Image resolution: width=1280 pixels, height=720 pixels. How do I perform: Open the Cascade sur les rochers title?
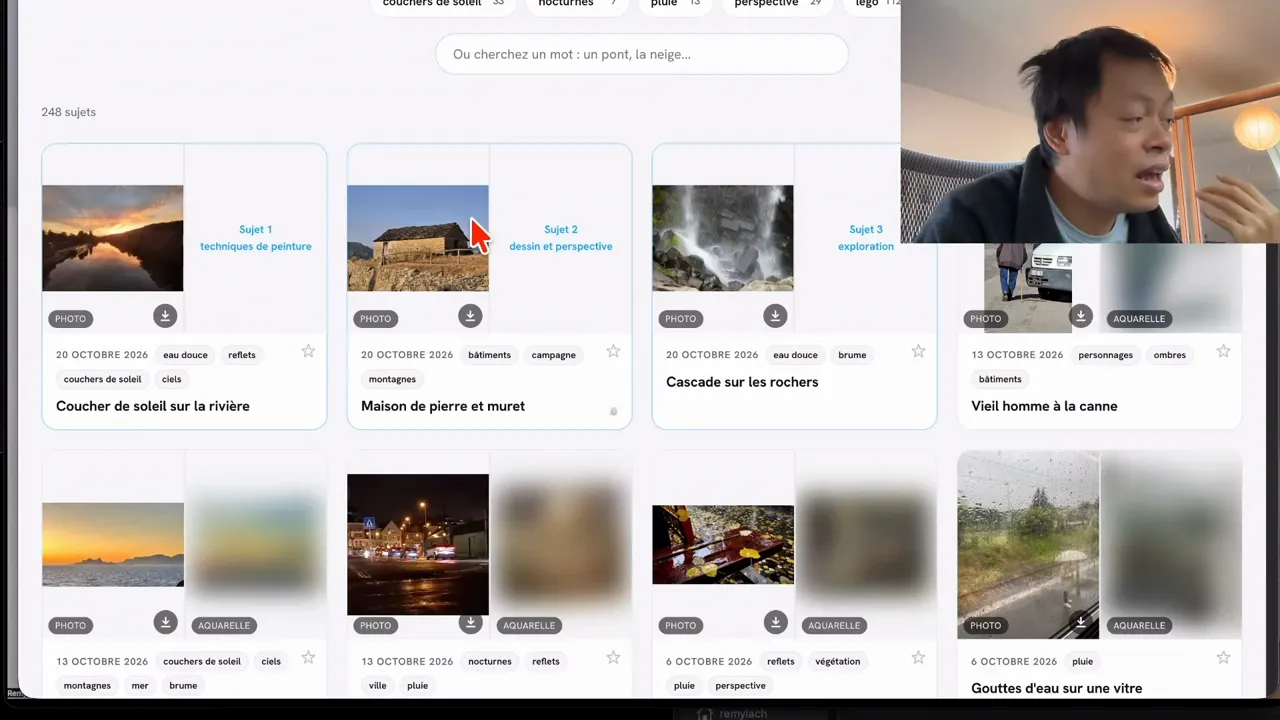click(x=742, y=382)
